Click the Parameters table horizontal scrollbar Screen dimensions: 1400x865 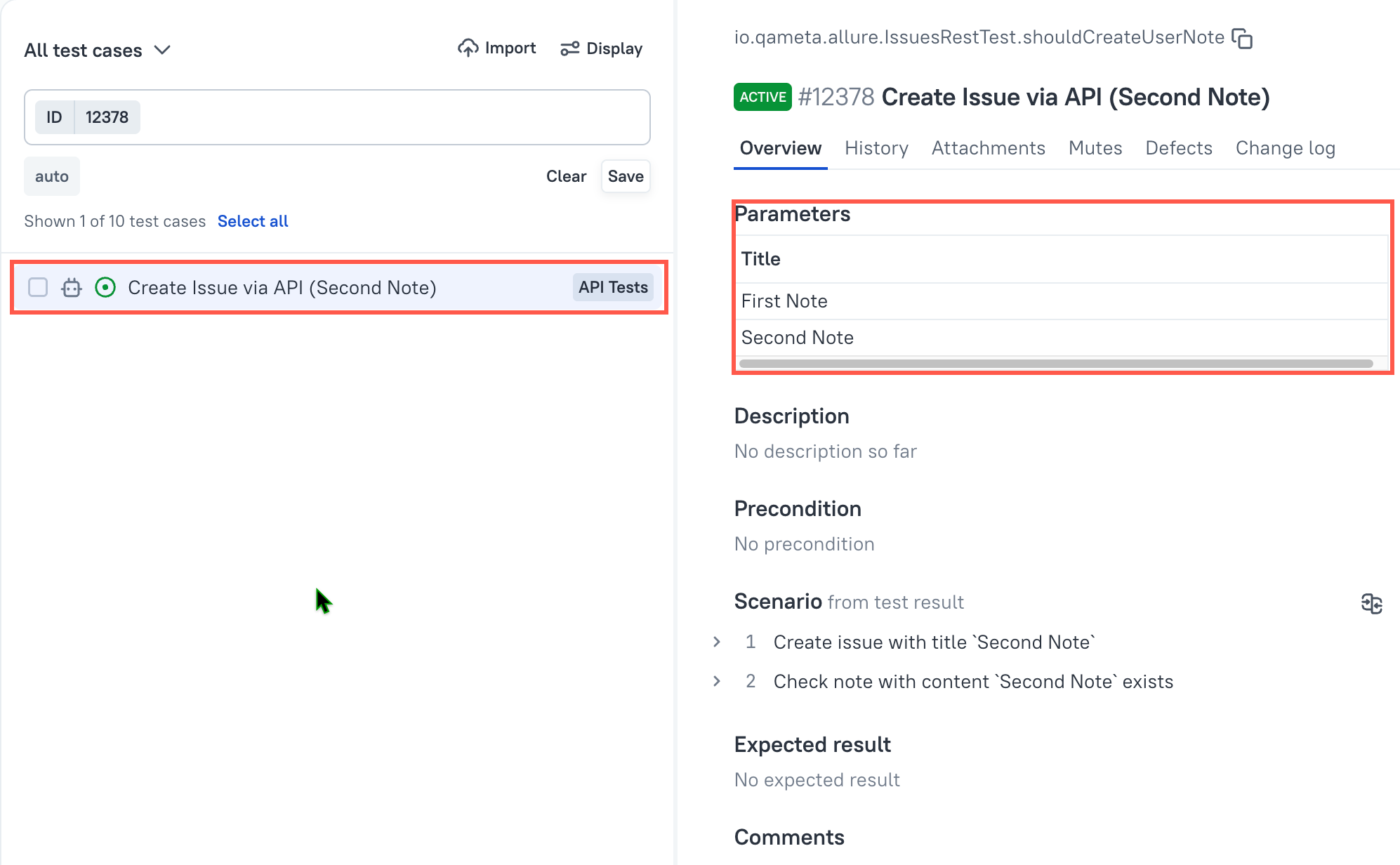pyautogui.click(x=1055, y=364)
